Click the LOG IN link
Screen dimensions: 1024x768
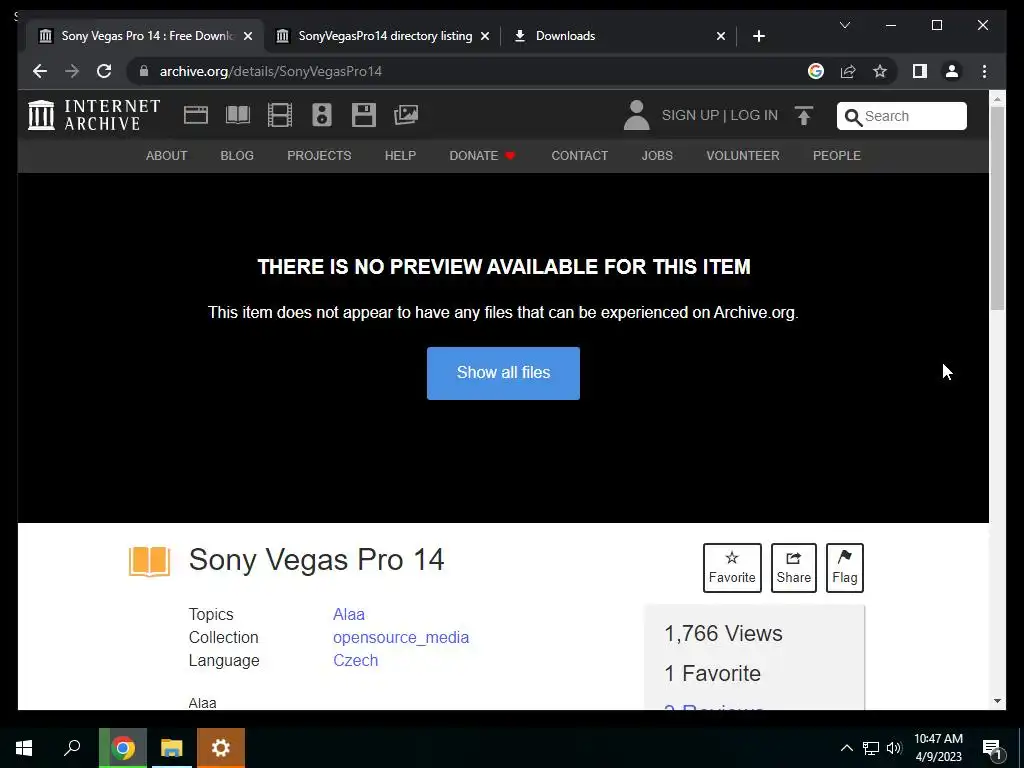[x=754, y=115]
